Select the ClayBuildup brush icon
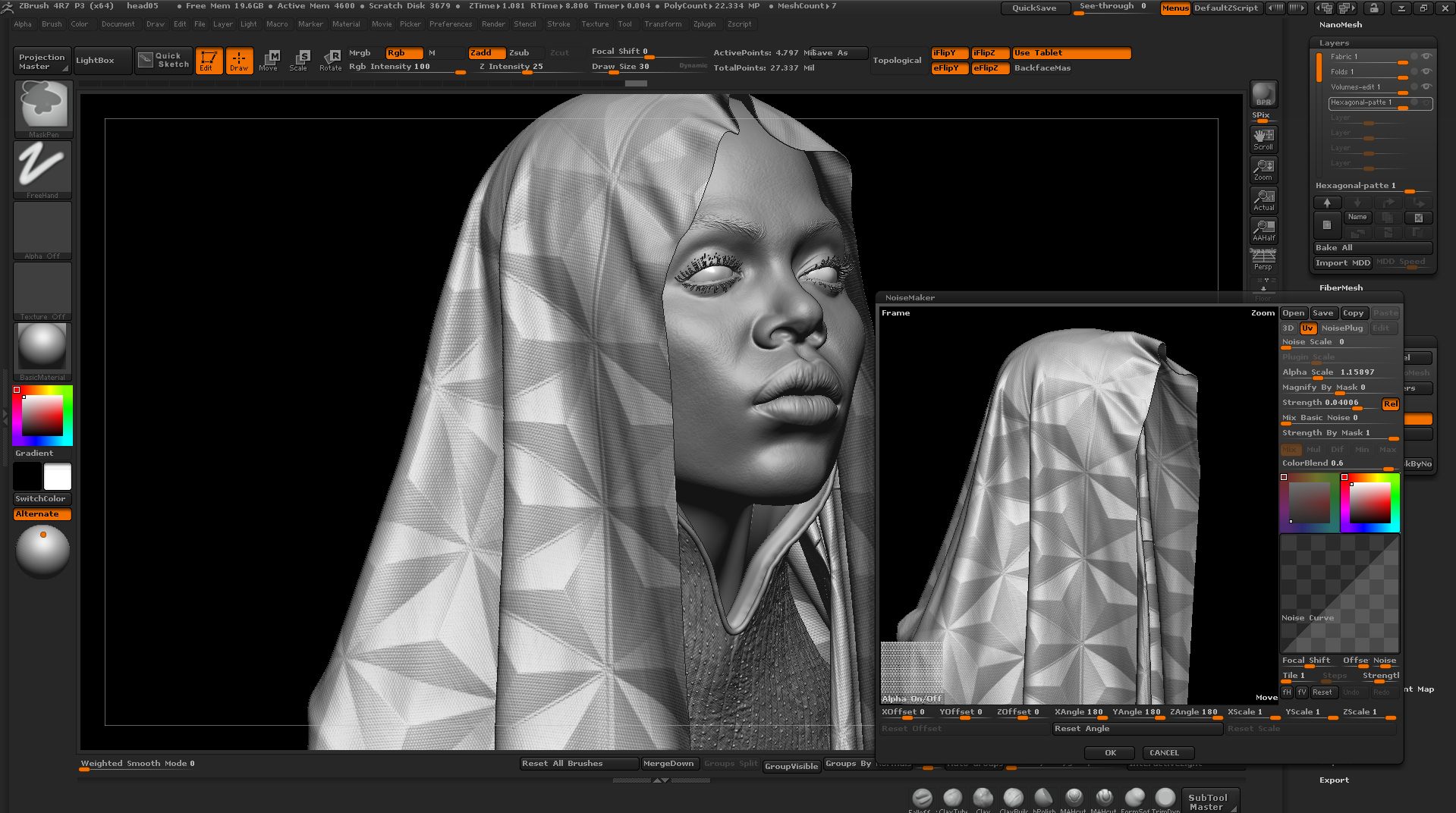 click(x=1014, y=798)
